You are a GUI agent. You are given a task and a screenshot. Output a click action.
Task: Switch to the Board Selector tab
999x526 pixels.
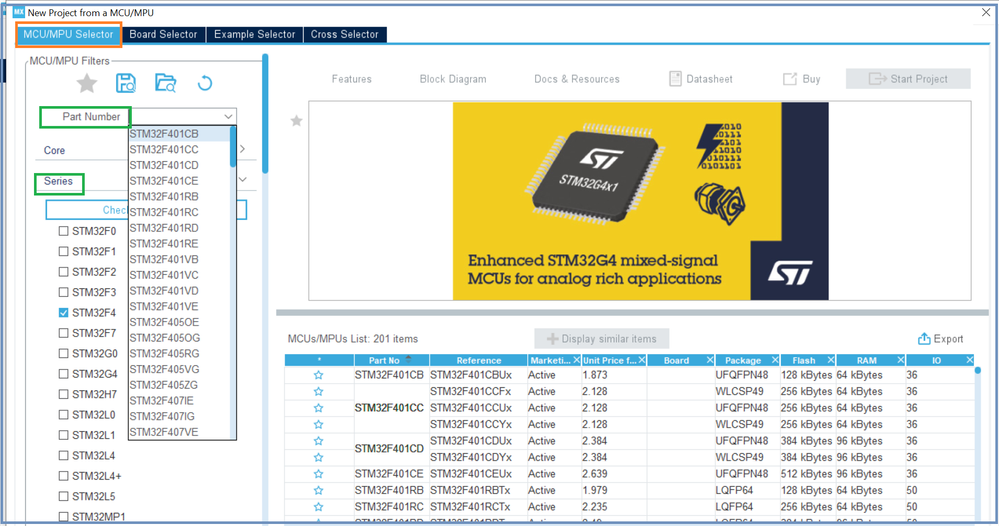[x=163, y=34]
